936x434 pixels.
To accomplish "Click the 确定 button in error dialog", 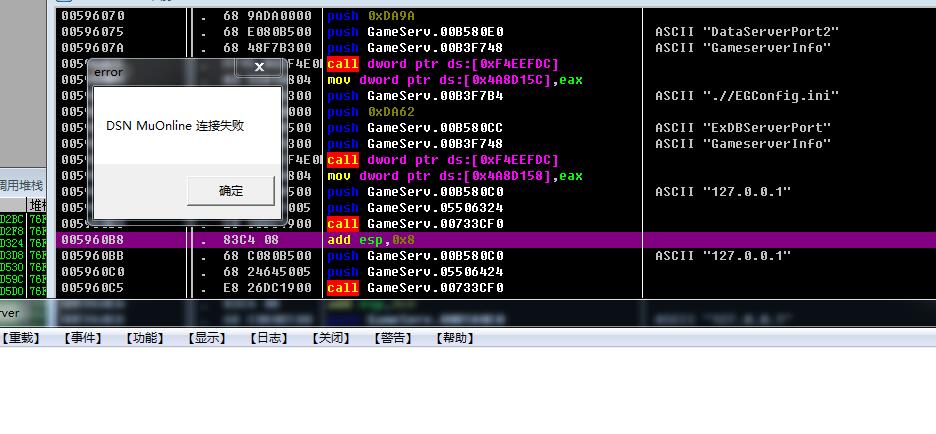I will pos(230,191).
